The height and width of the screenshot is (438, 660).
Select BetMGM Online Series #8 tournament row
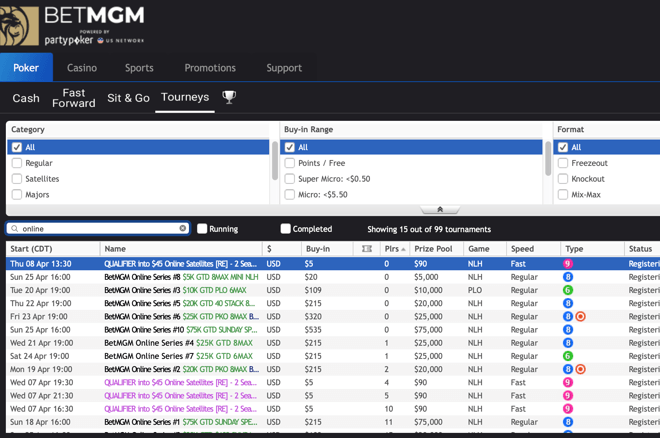333,277
